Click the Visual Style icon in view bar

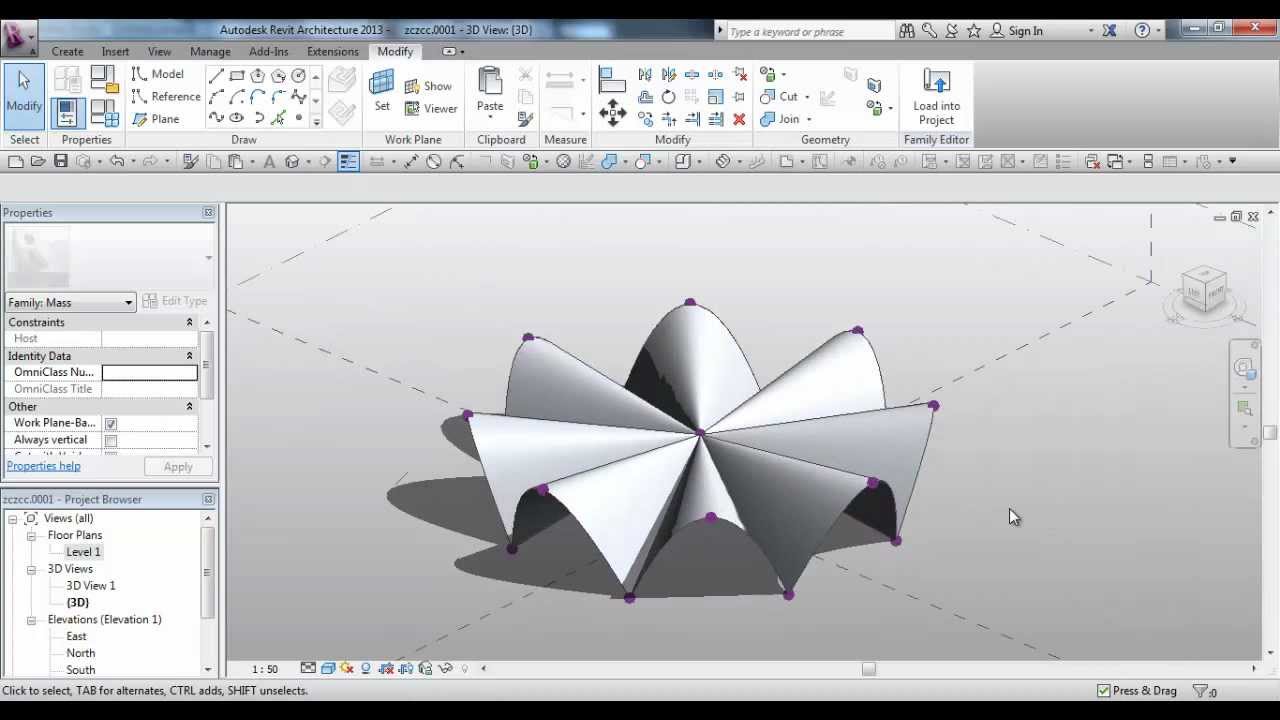point(328,669)
